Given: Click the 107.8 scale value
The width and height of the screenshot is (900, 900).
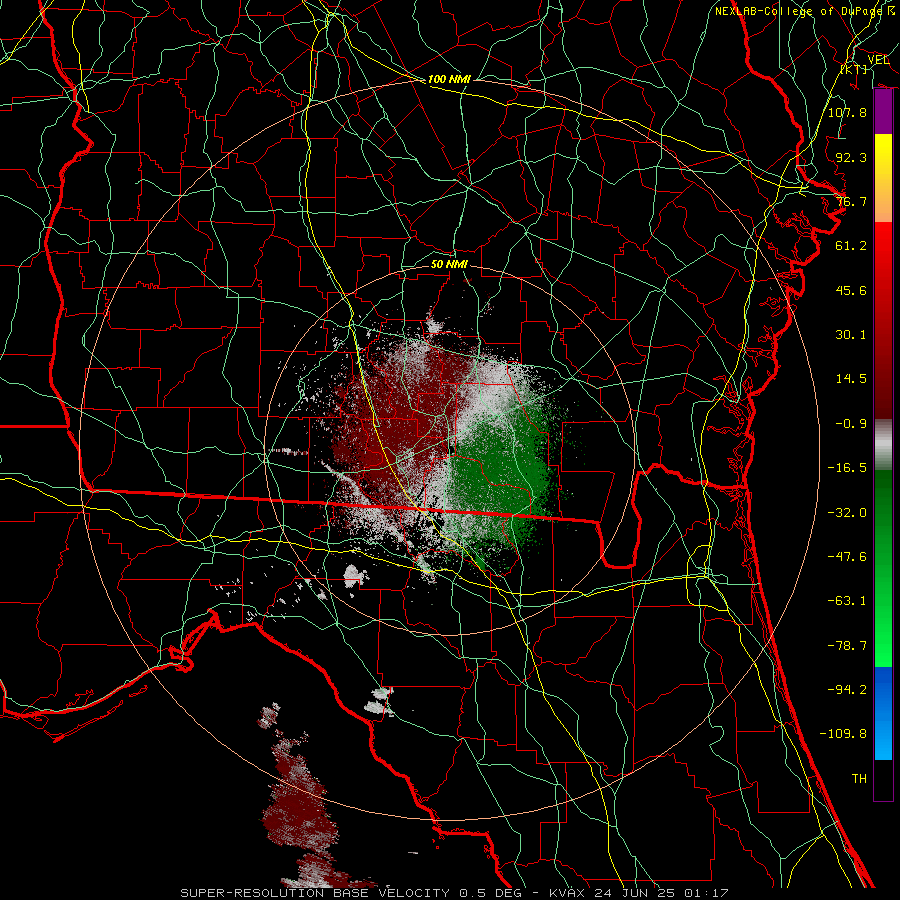Looking at the screenshot, I should point(847,112).
